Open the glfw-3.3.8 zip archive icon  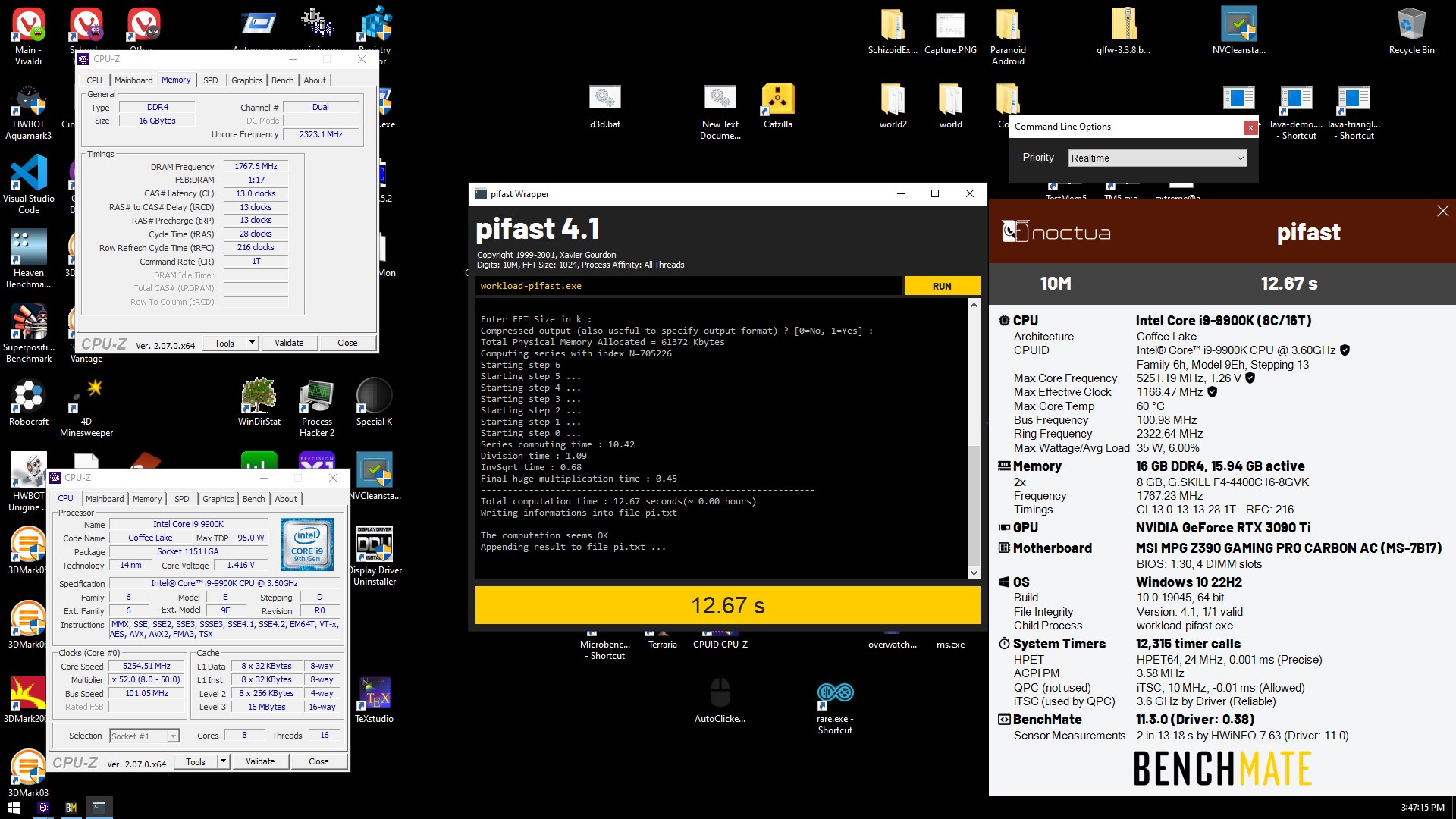point(1123,31)
